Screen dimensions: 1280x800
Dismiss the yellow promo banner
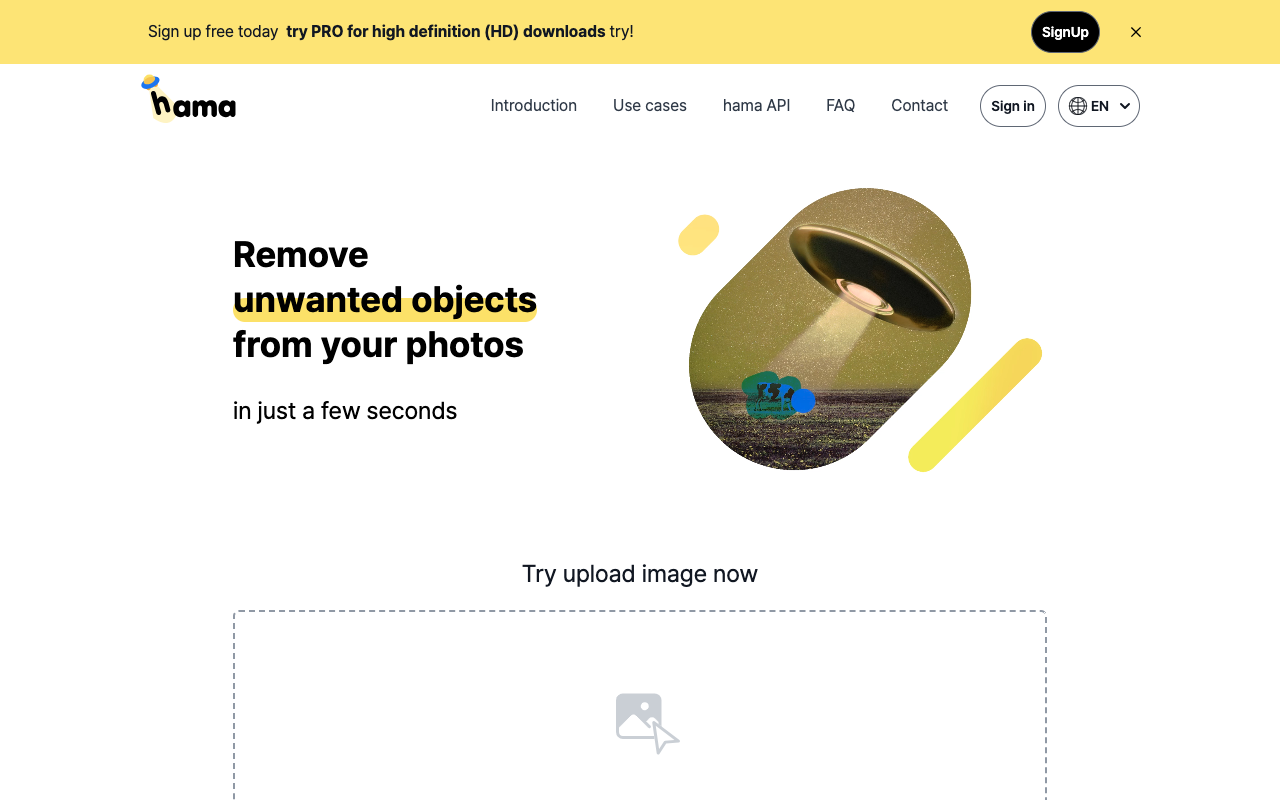click(1136, 32)
